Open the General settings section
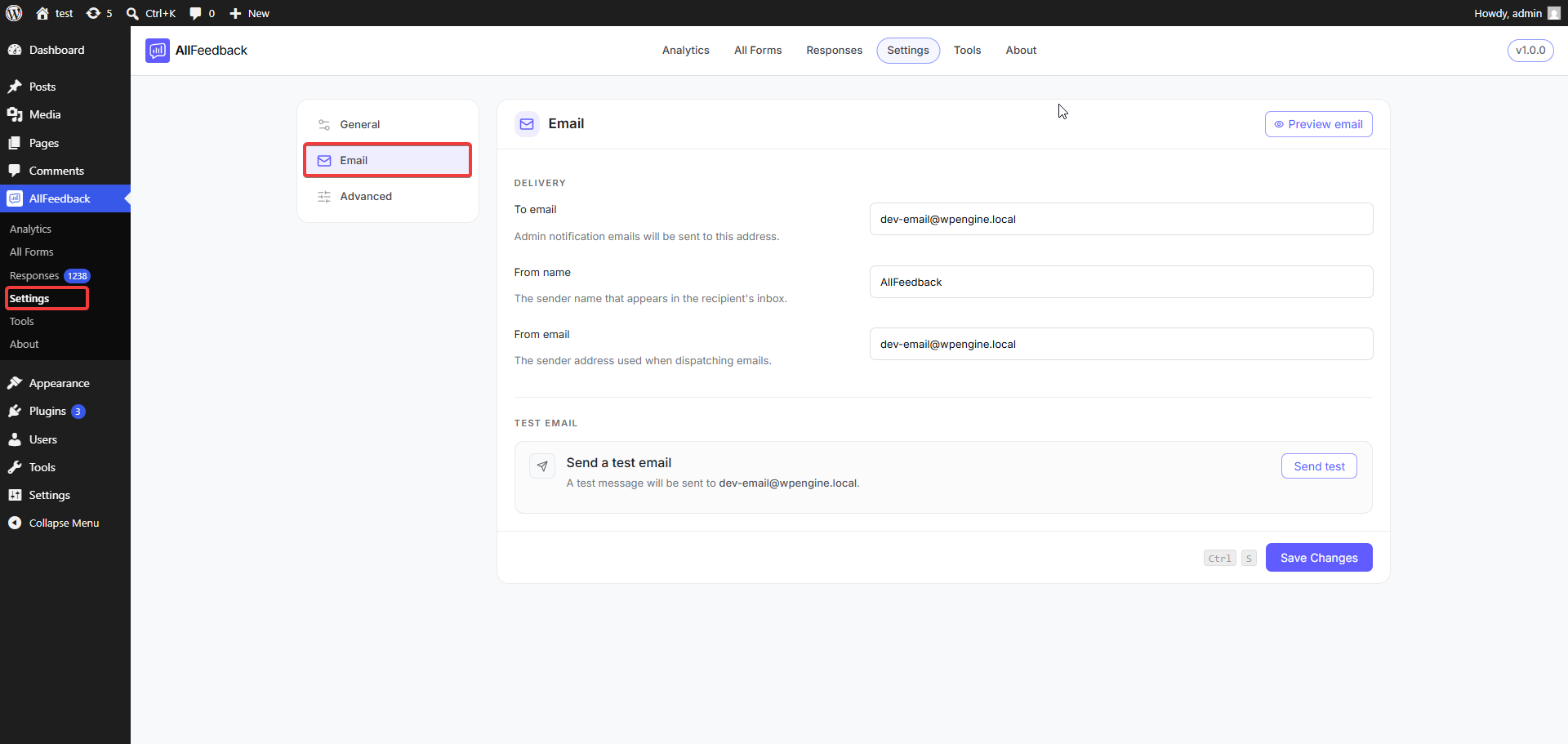 pos(388,125)
